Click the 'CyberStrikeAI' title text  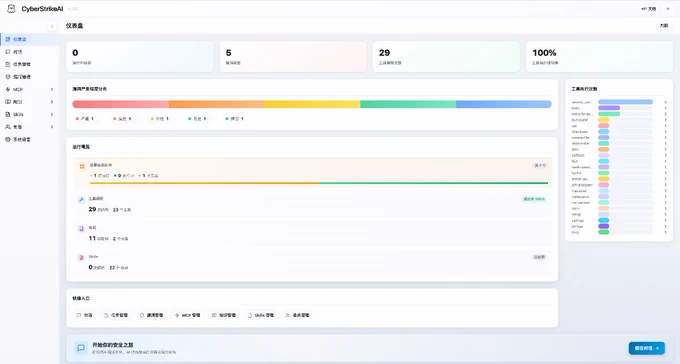pyautogui.click(x=42, y=9)
